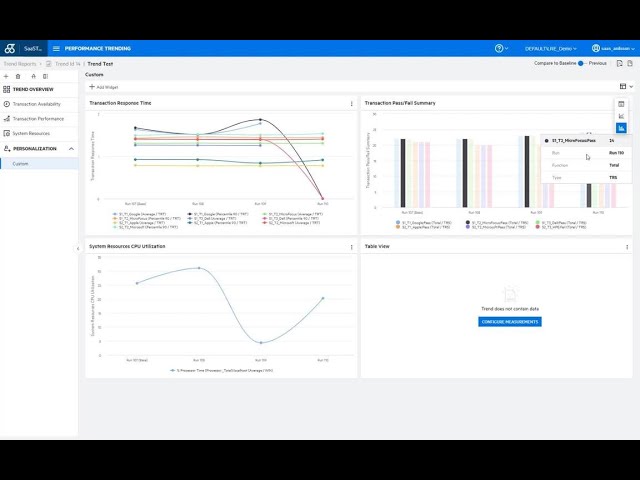Open Transaction Performance view

[39, 119]
